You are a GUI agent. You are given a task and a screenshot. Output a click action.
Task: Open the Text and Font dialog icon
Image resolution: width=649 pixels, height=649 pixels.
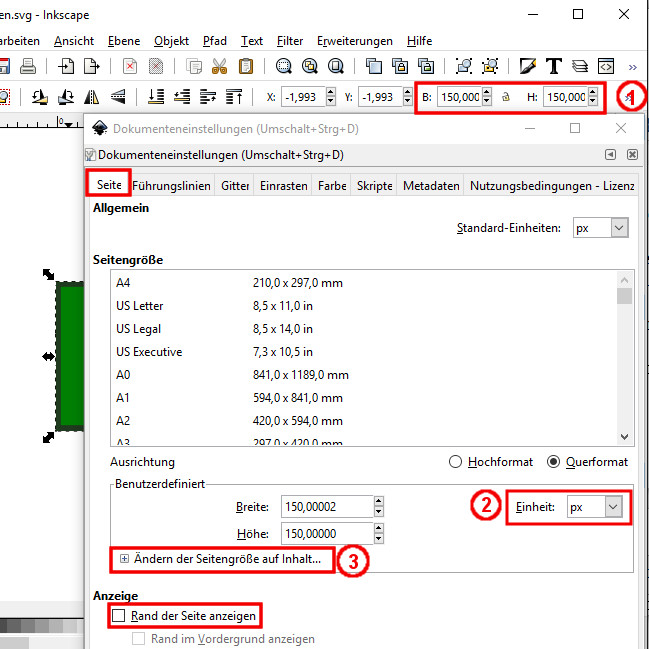(x=553, y=67)
